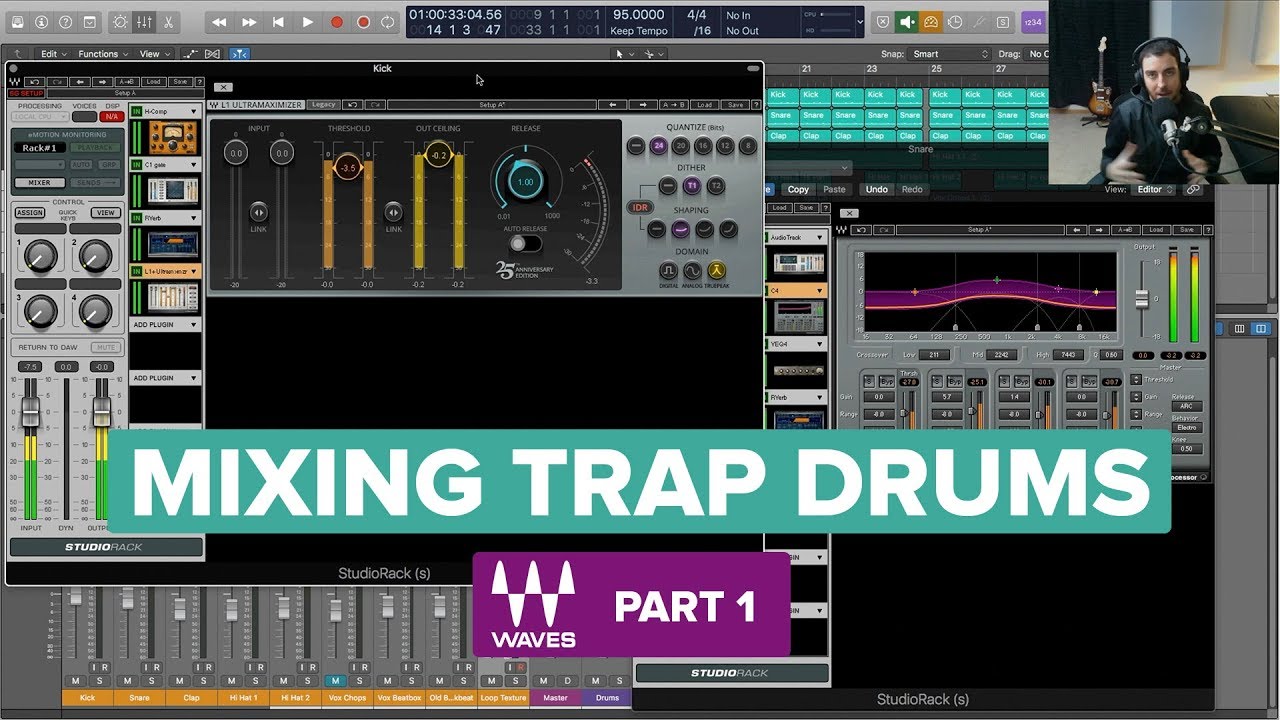The width and height of the screenshot is (1280, 720).
Task: Mute the Vox Chops channel strip
Action: point(336,681)
